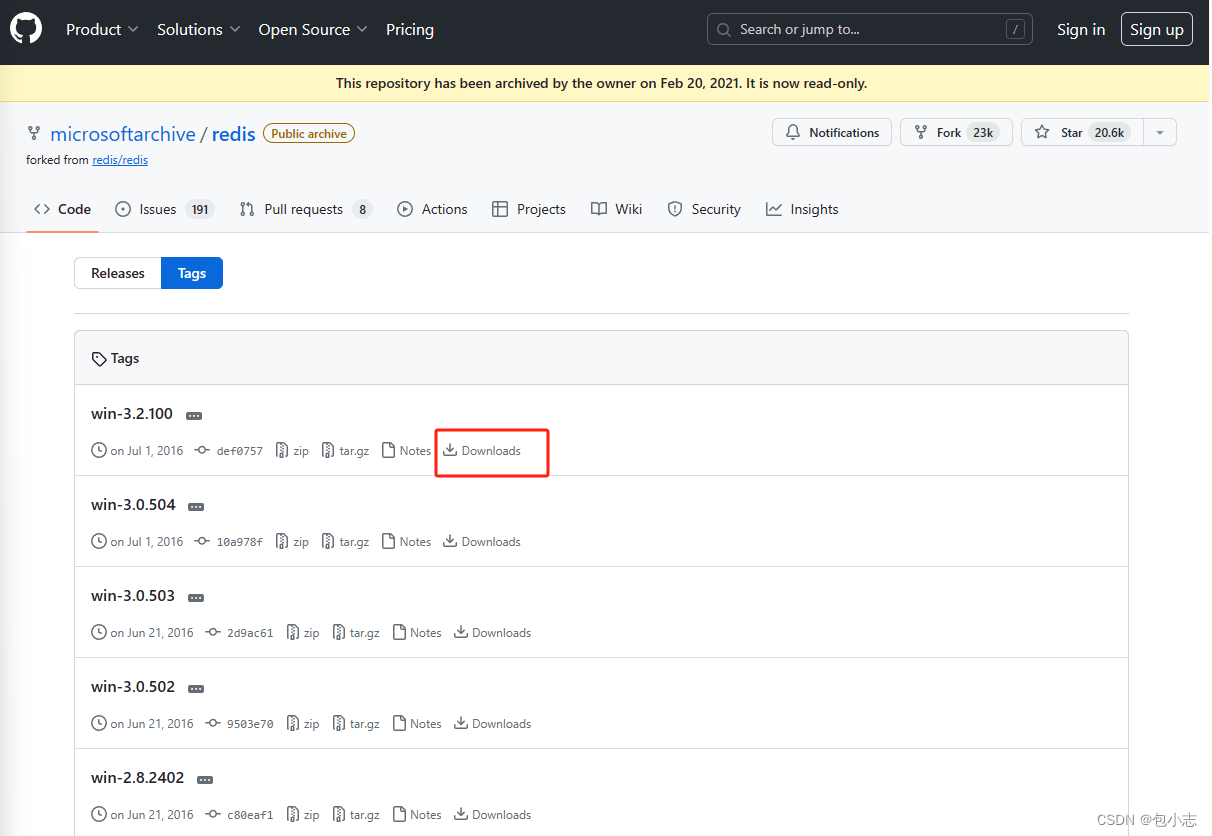Switch to the Actions tab
The height and width of the screenshot is (836, 1212).
click(432, 209)
